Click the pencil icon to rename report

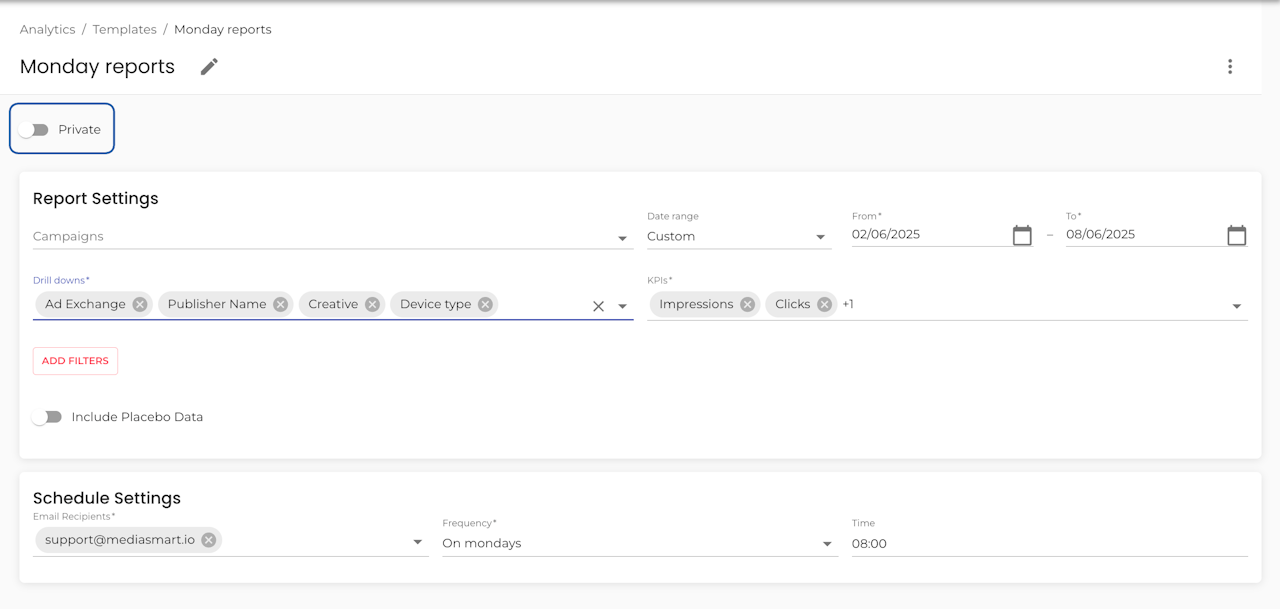pyautogui.click(x=209, y=67)
